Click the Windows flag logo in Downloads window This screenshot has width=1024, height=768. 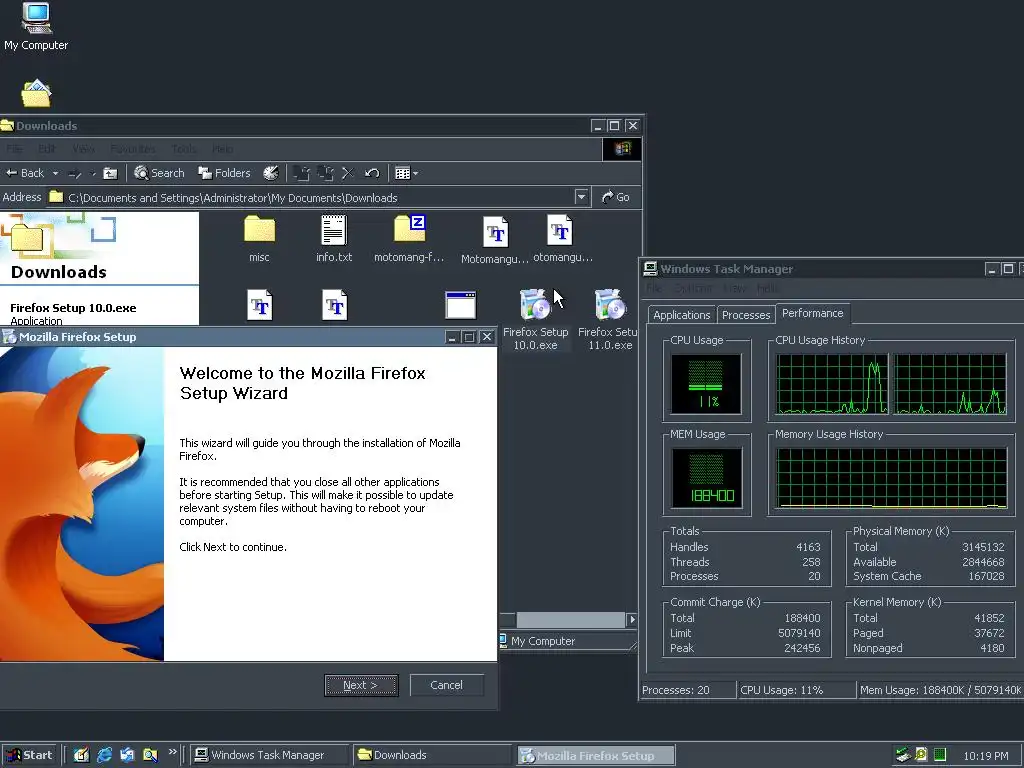(x=622, y=149)
